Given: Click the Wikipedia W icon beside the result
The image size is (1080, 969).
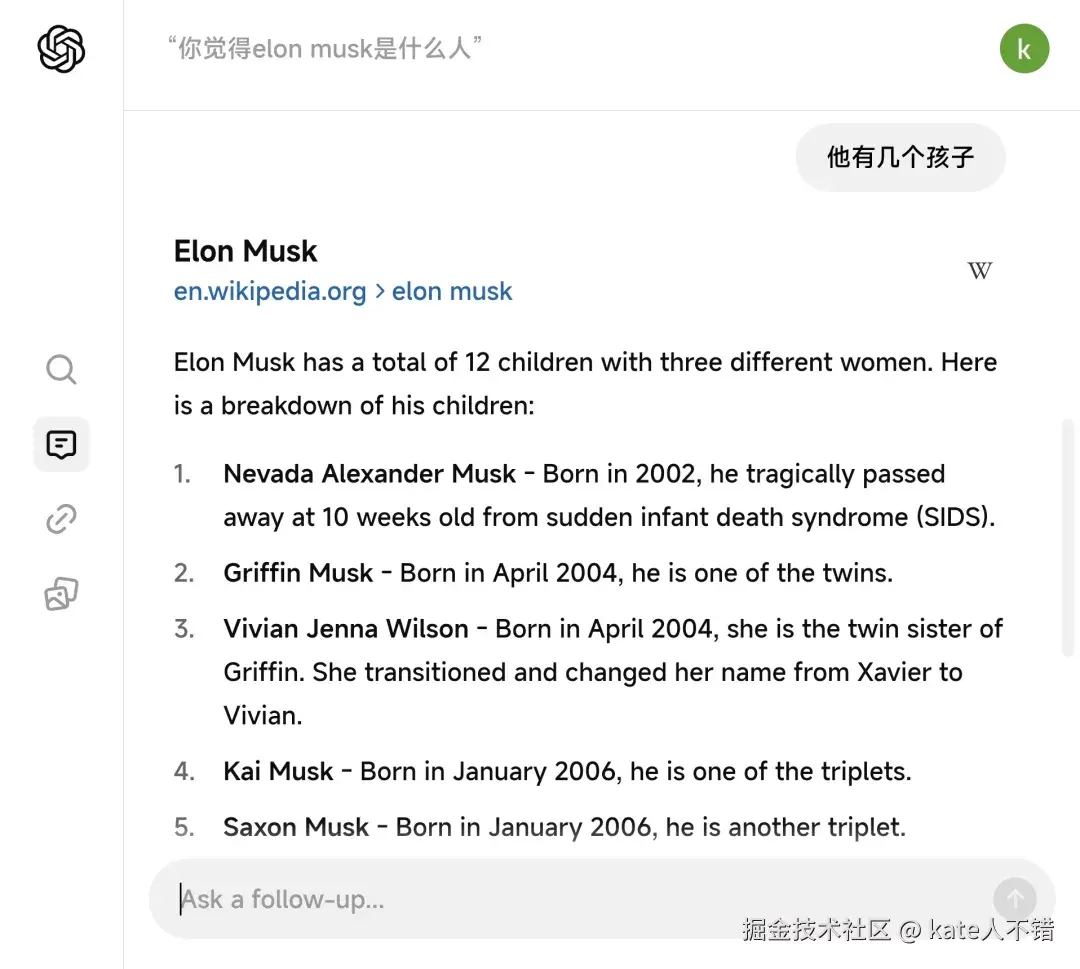Looking at the screenshot, I should pyautogui.click(x=978, y=270).
